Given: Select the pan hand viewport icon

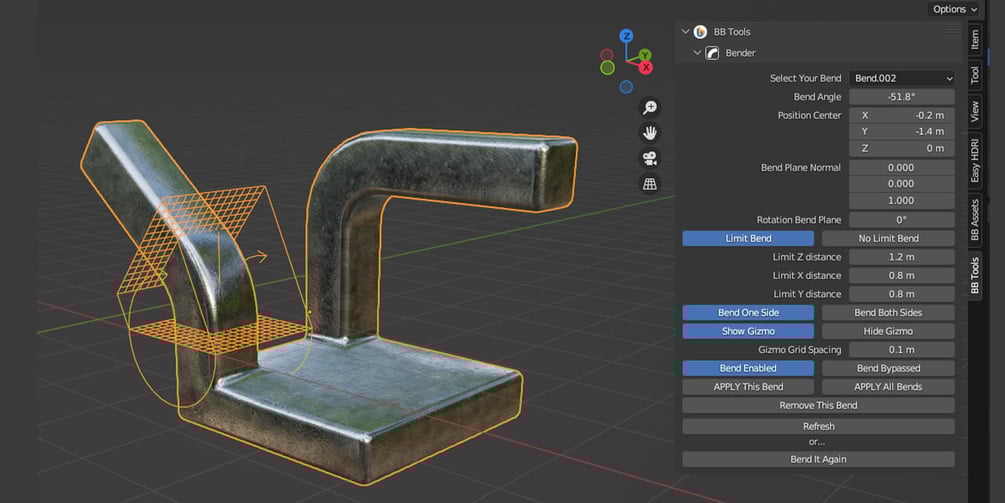Looking at the screenshot, I should pos(650,133).
